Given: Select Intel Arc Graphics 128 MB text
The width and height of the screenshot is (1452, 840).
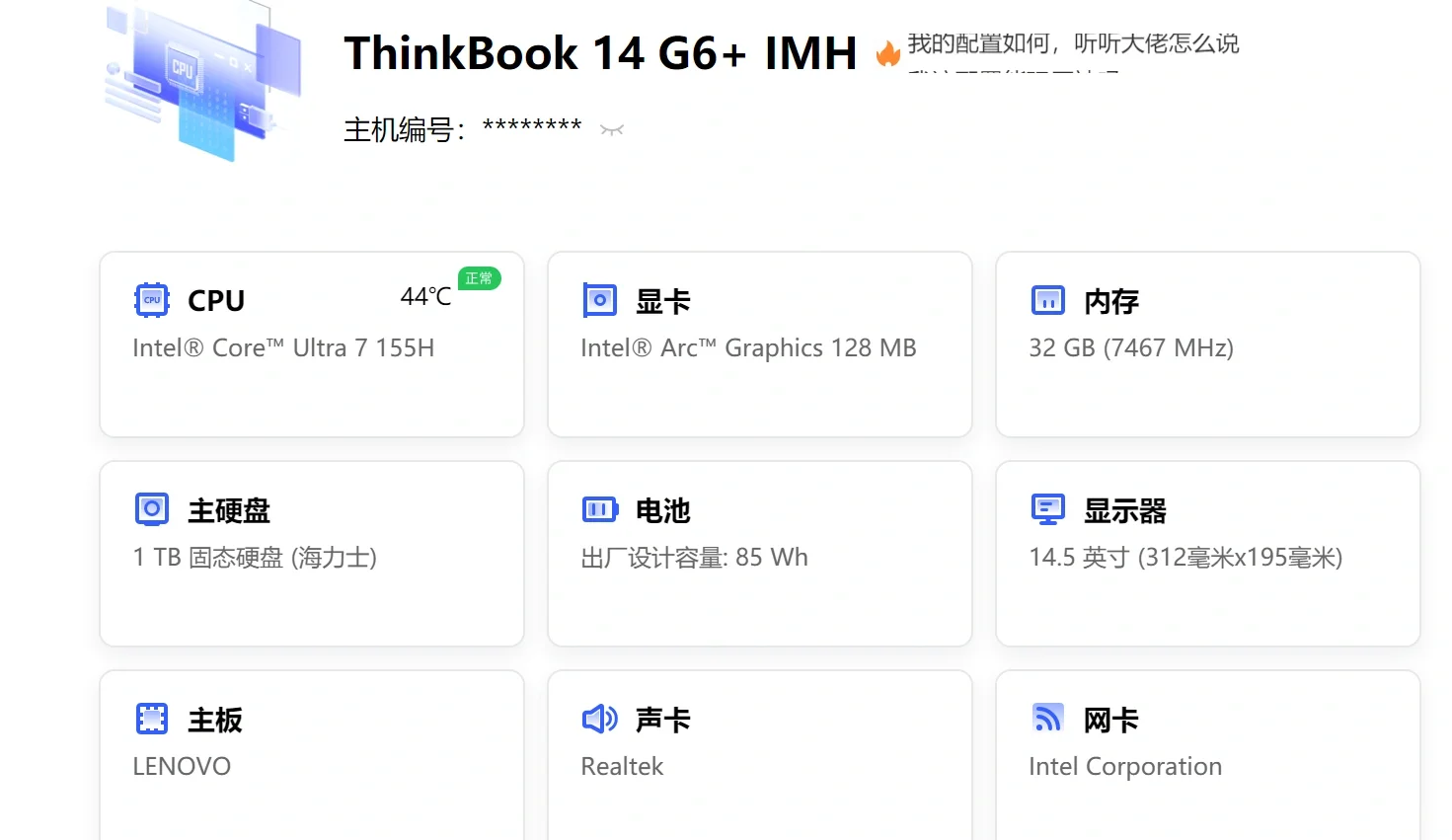Looking at the screenshot, I should [748, 347].
